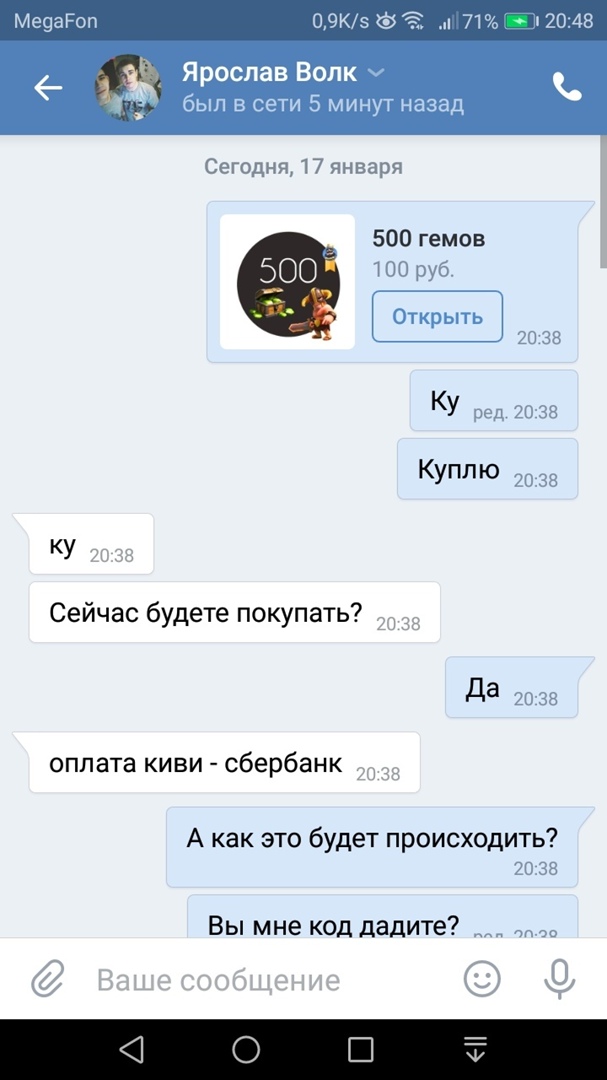Image resolution: width=607 pixels, height=1080 pixels.
Task: Tap the back arrow in chat header
Action: (x=48, y=88)
